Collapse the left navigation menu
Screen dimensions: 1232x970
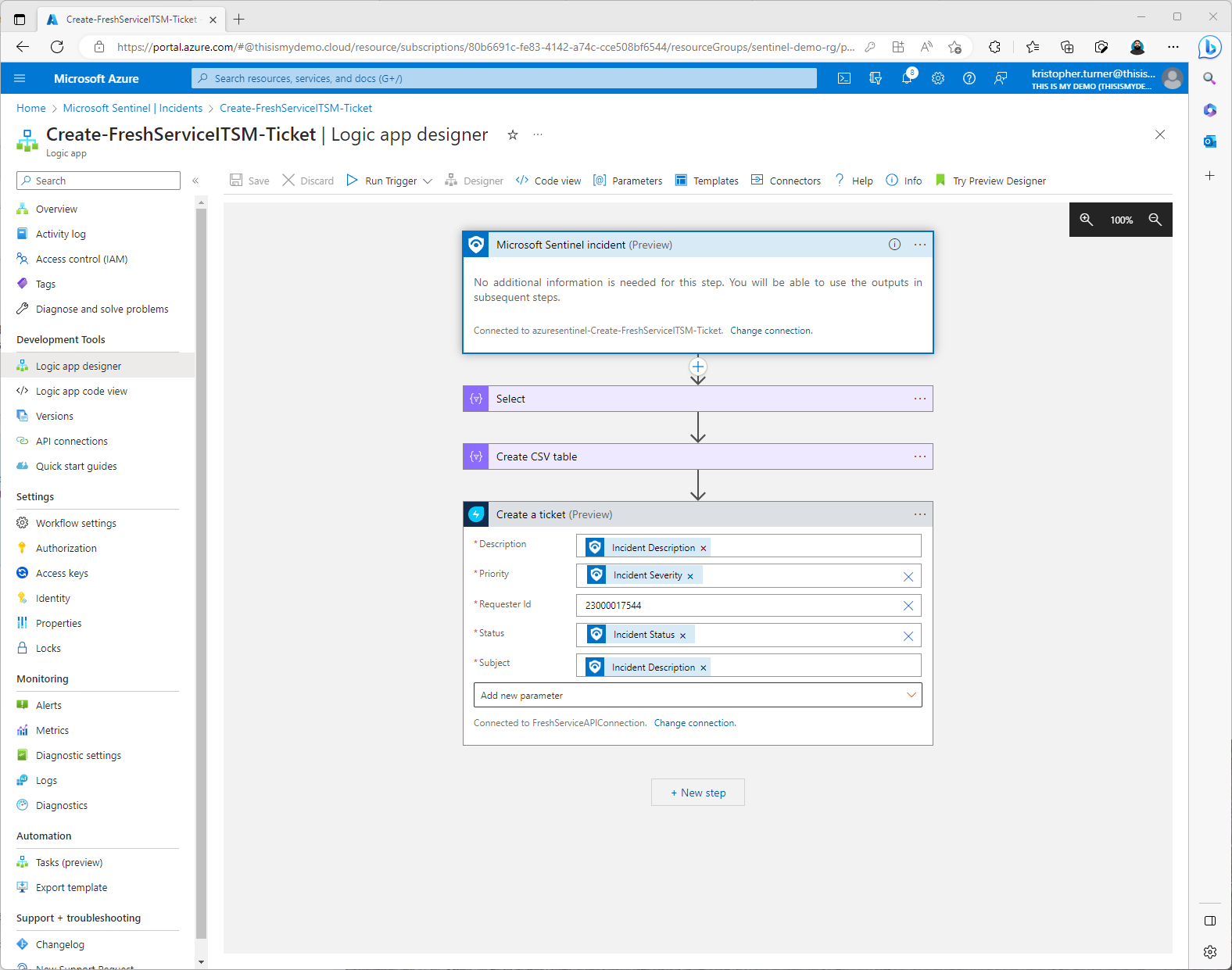click(195, 181)
